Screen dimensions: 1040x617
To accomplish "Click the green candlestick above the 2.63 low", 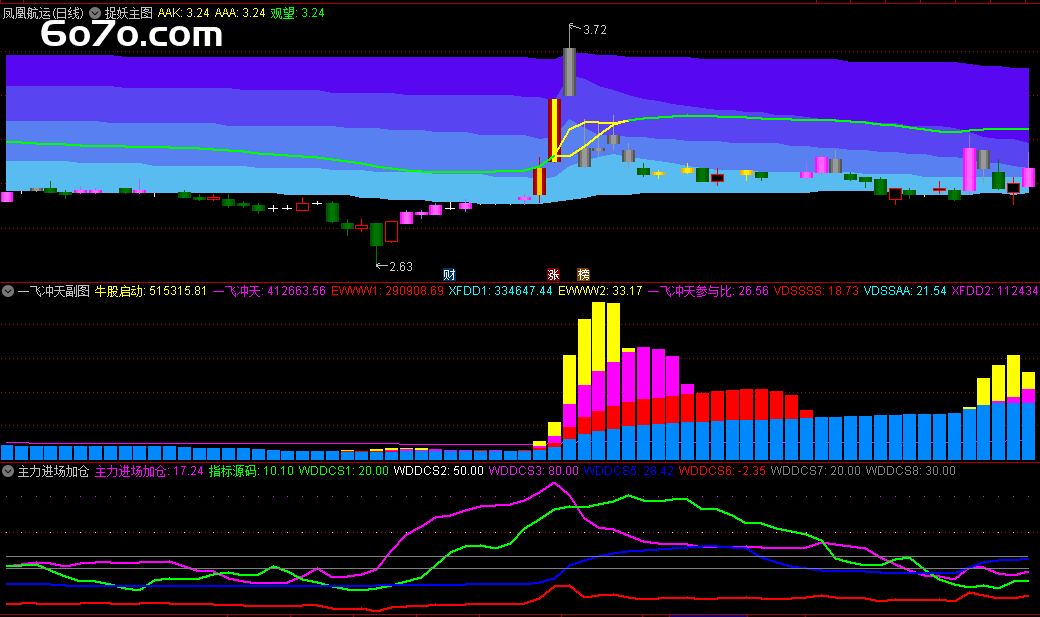I will coord(376,234).
